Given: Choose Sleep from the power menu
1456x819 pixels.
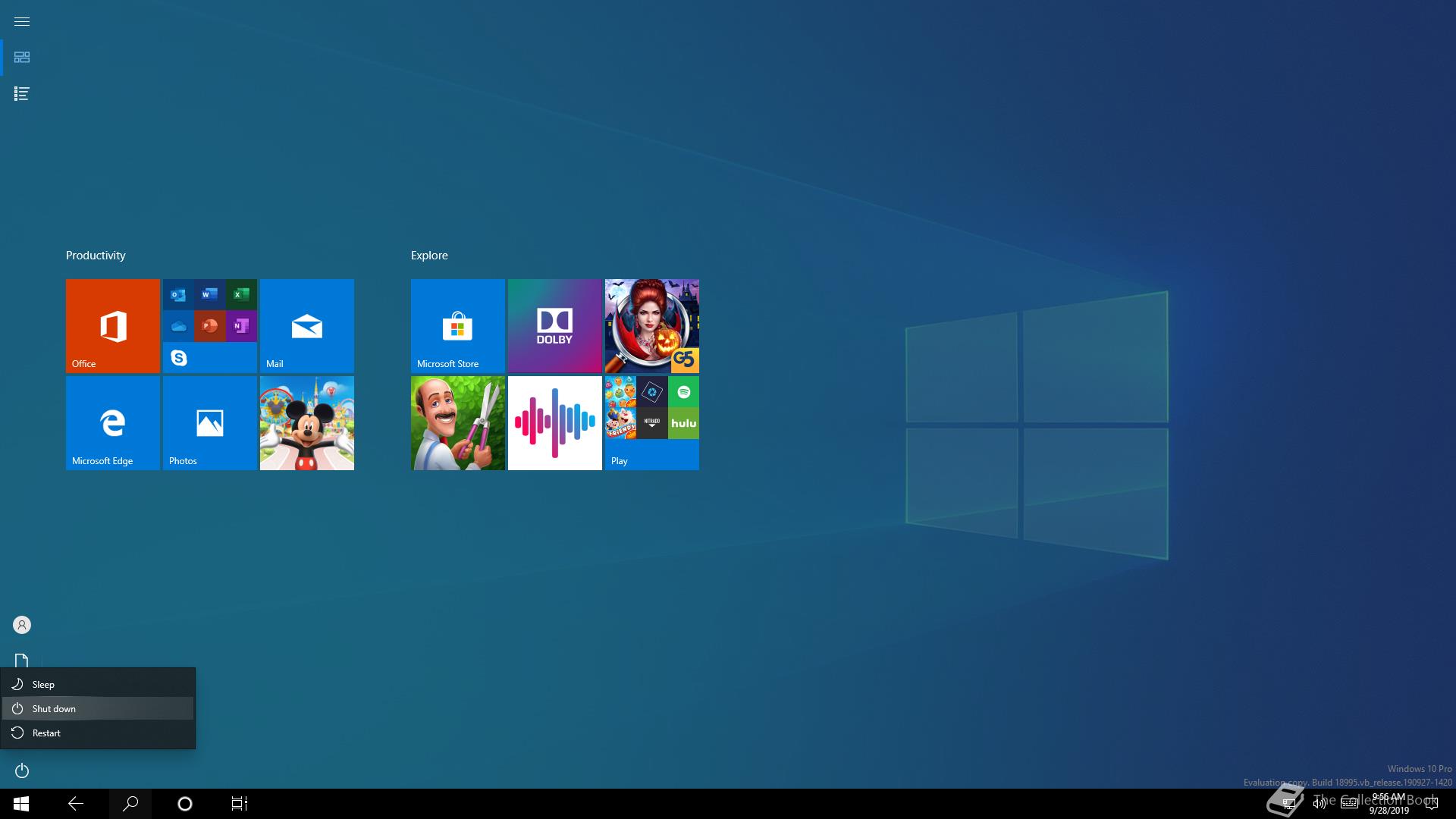Looking at the screenshot, I should coord(98,684).
